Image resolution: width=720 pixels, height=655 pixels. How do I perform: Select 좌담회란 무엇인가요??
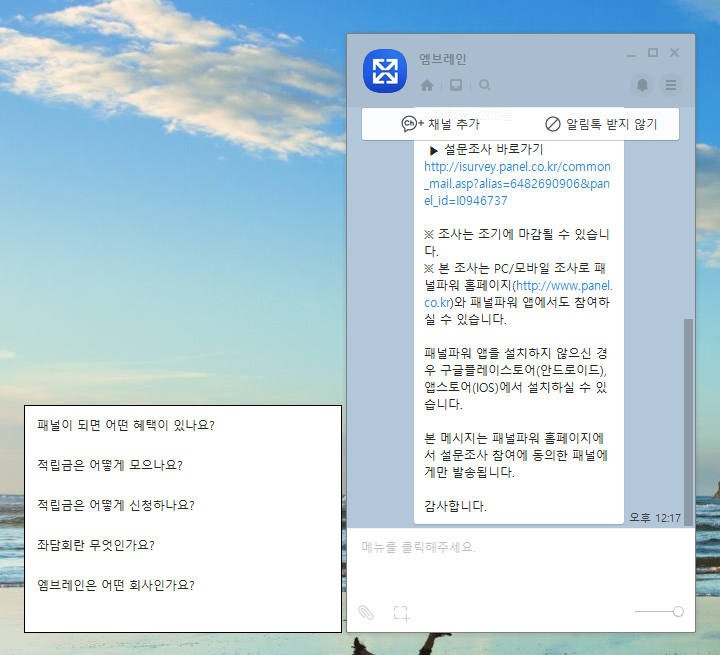pyautogui.click(x=96, y=545)
